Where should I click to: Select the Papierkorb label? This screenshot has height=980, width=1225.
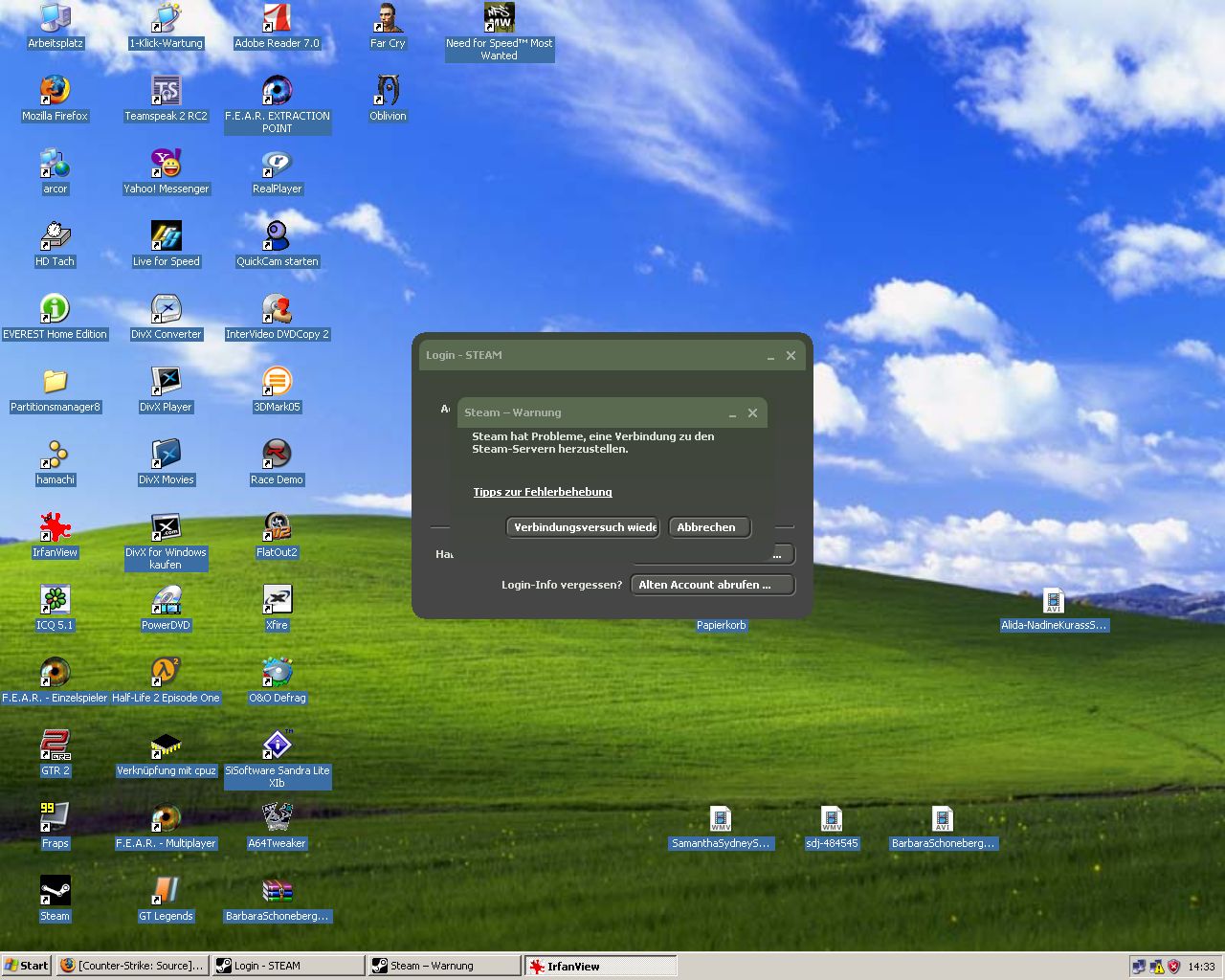pos(722,625)
